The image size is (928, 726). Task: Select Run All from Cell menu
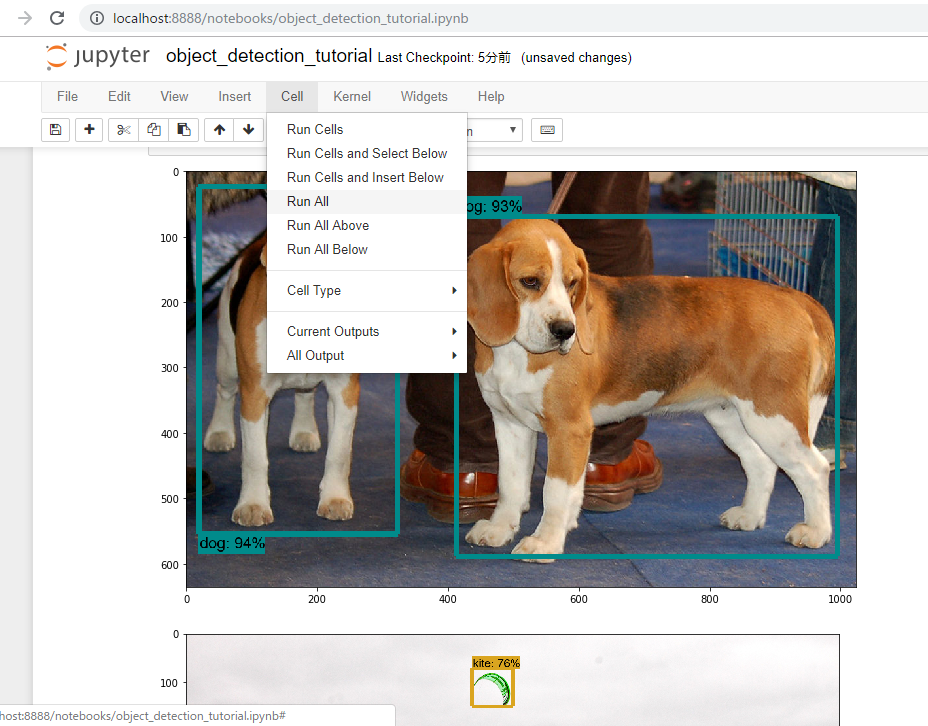[308, 201]
